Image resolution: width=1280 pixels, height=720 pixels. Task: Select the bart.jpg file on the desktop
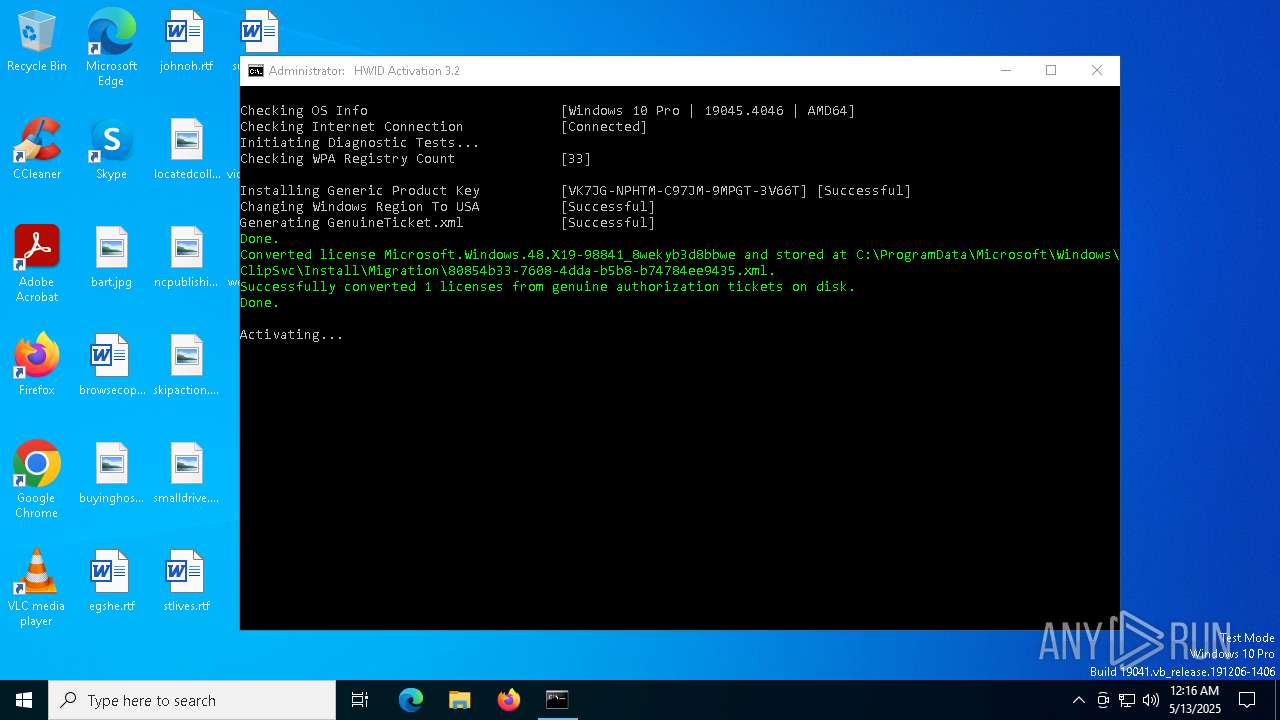pyautogui.click(x=111, y=258)
